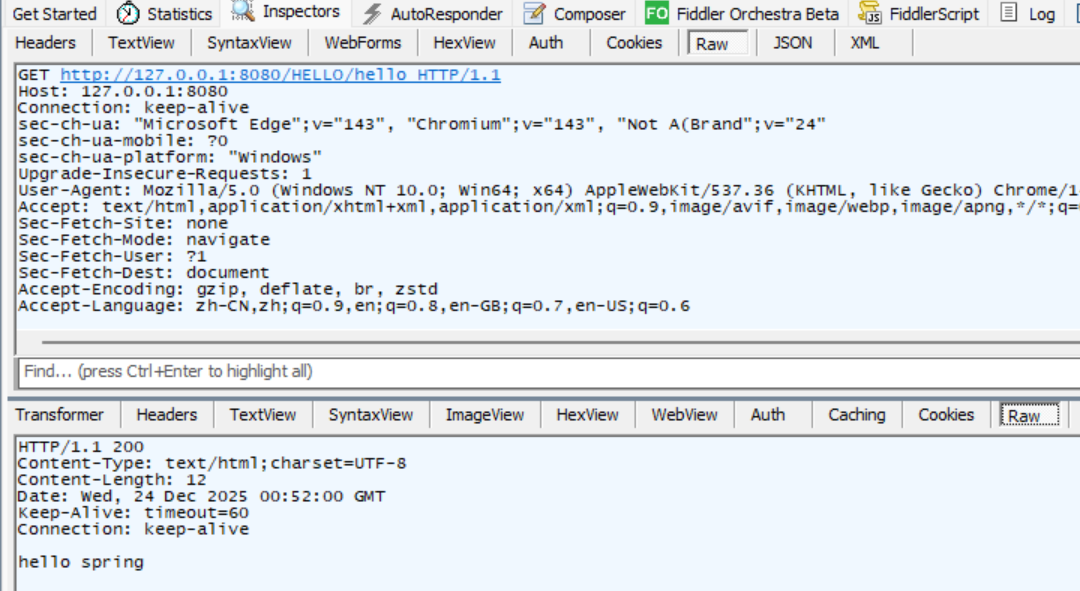Image resolution: width=1080 pixels, height=591 pixels.
Task: Click 'Keep-Alive: timeout=60' line
Action: [x=133, y=512]
